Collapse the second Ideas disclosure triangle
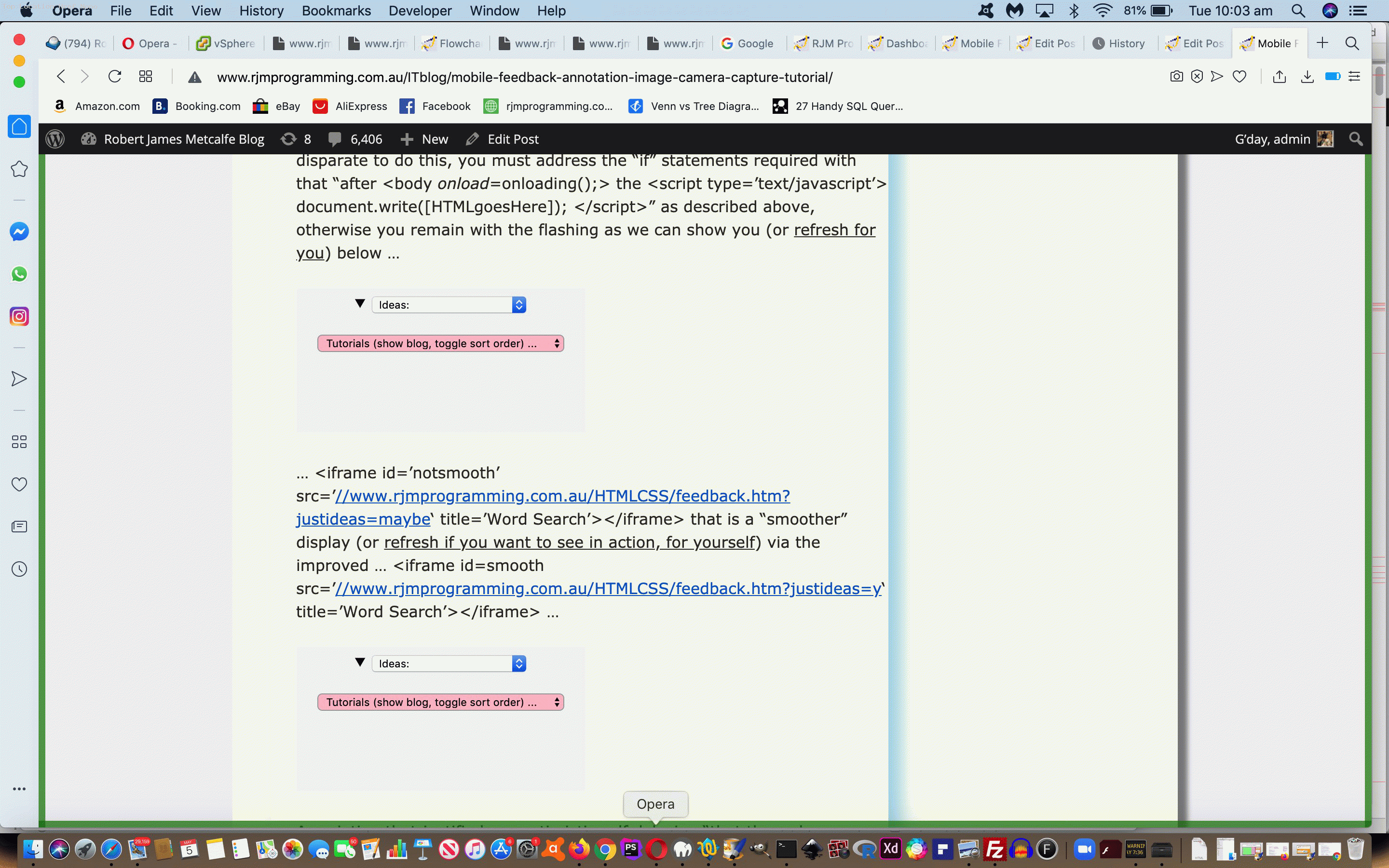Screen dimensions: 1389x868 360,663
